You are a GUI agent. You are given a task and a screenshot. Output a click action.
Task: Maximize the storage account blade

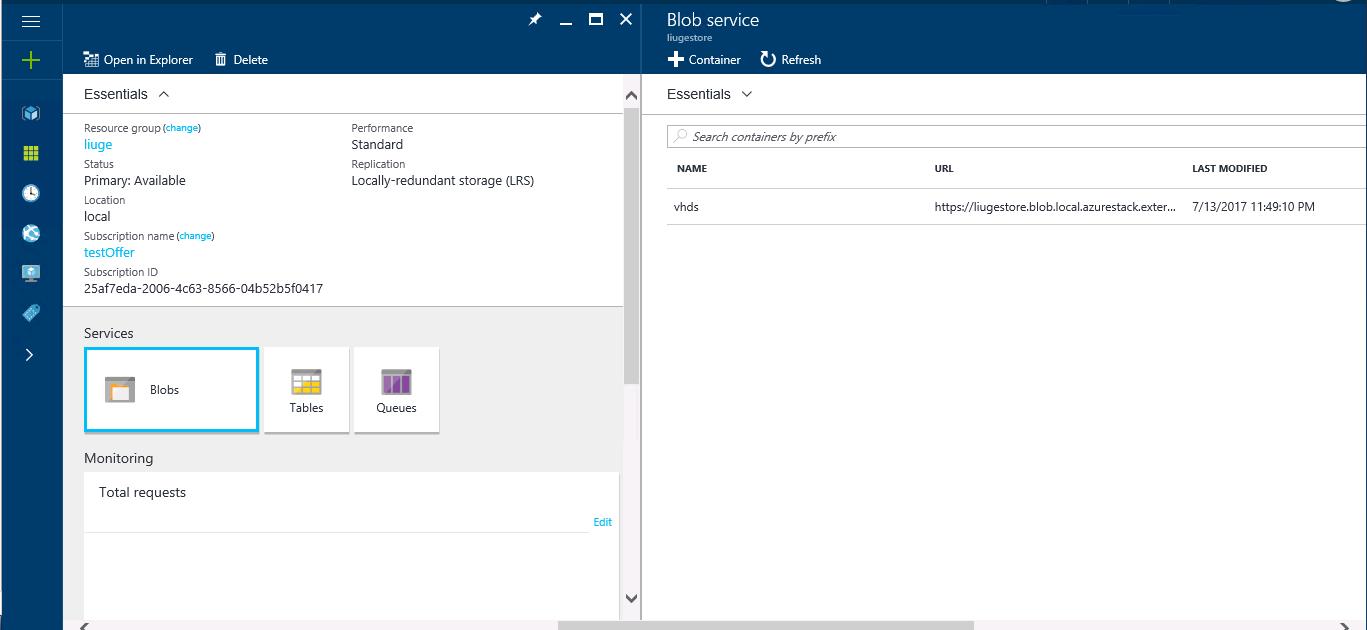(x=596, y=19)
